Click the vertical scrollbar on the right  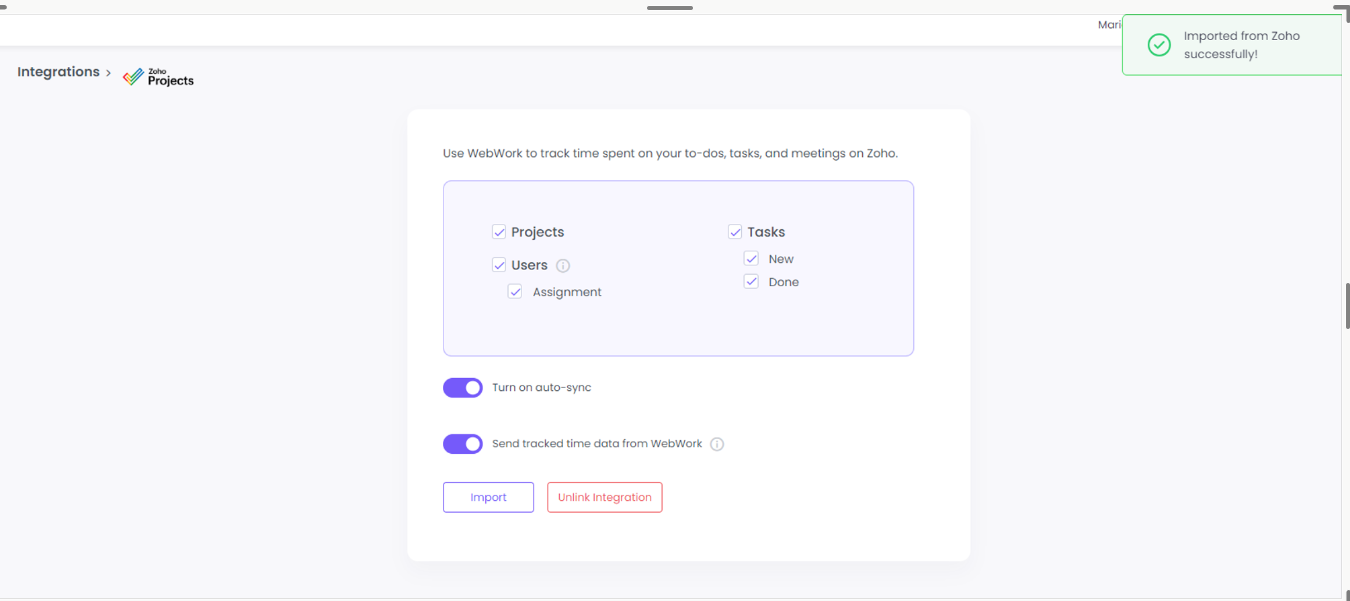(x=1344, y=305)
